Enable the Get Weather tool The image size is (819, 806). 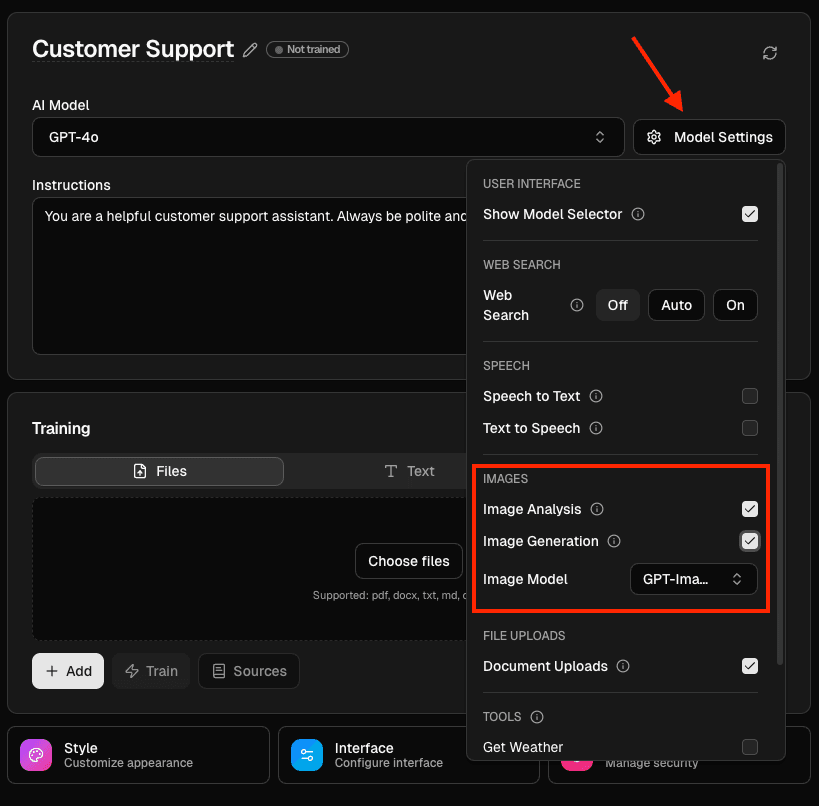point(749,746)
